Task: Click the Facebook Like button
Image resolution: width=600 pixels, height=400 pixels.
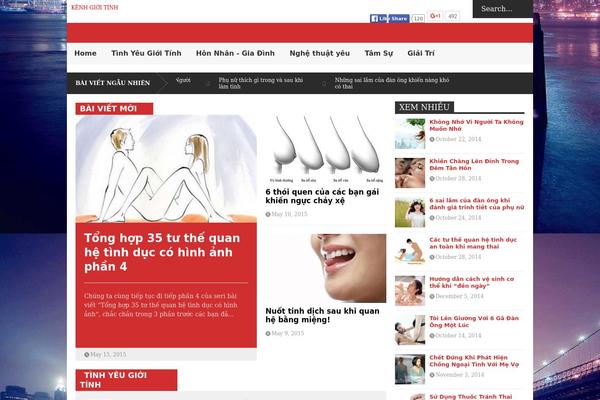Action: (379, 18)
